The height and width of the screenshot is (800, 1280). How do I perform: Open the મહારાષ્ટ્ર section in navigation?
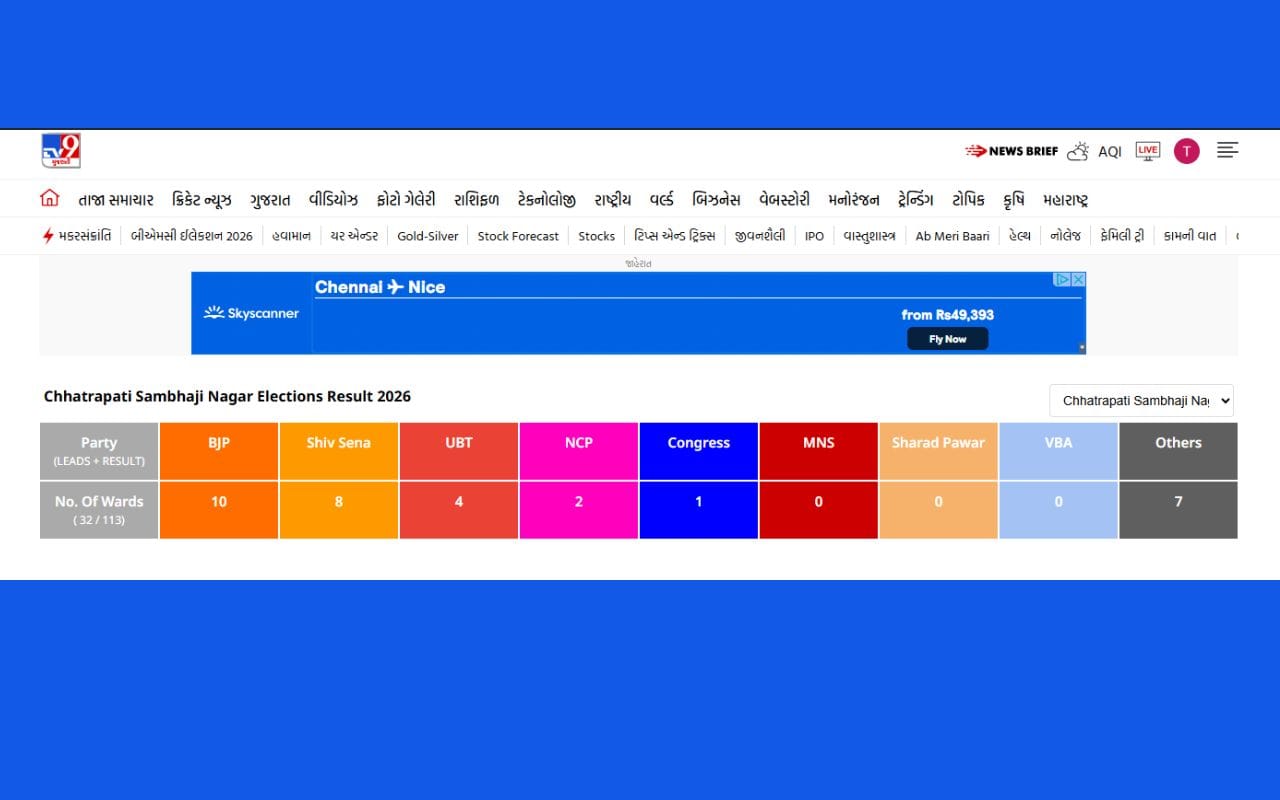[x=1065, y=199]
